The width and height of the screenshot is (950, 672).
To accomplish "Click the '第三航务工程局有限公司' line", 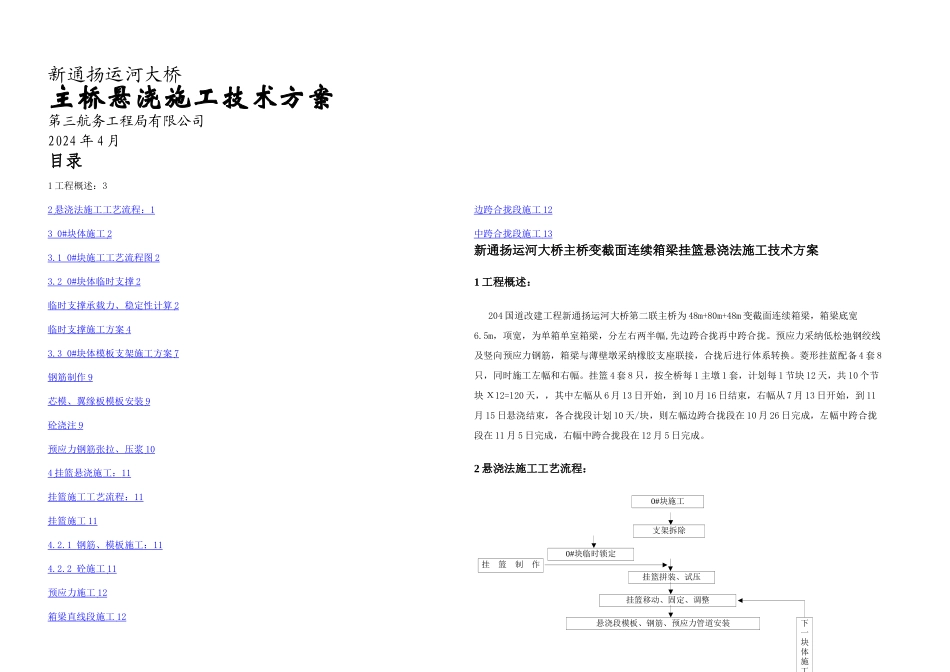I will (x=126, y=121).
